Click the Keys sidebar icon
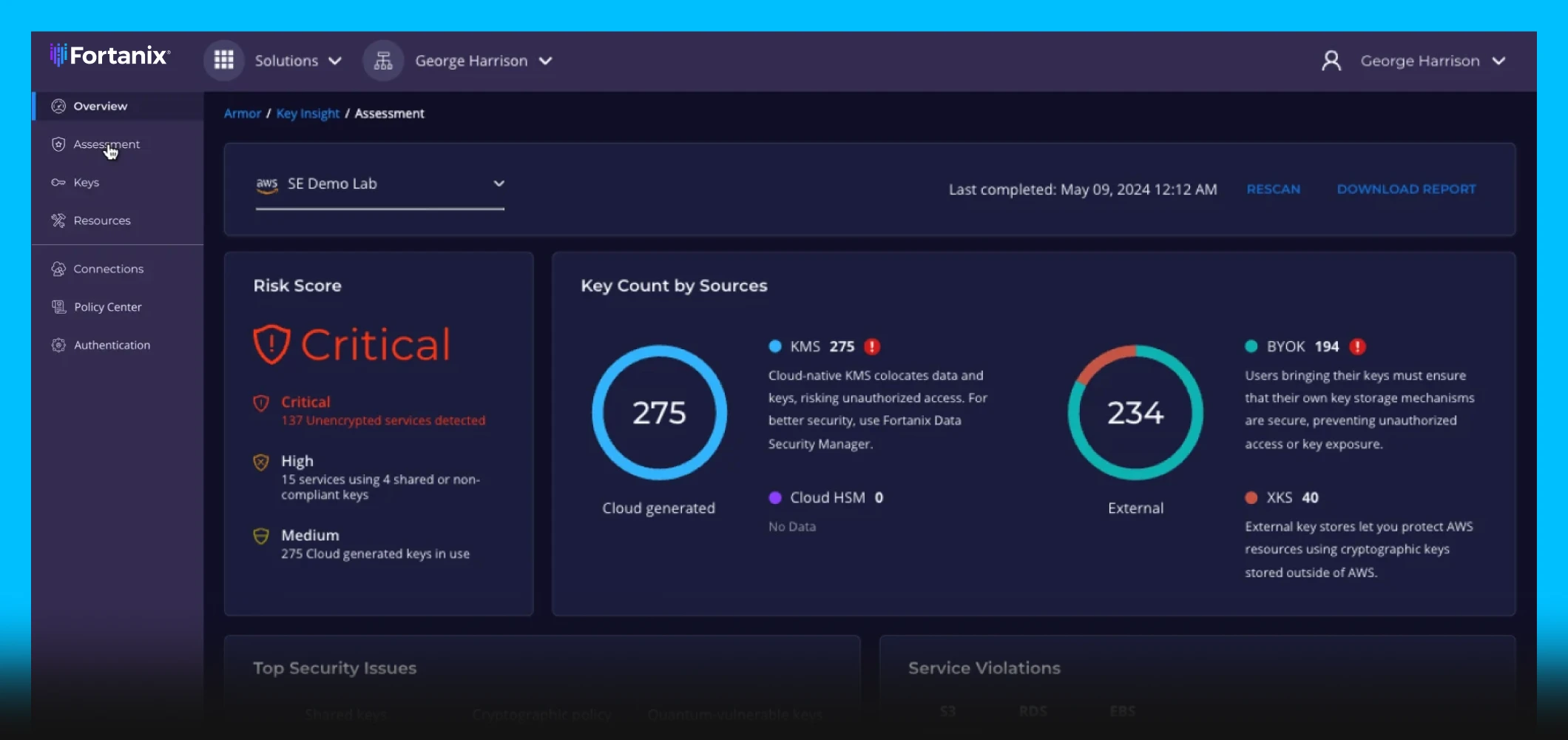This screenshot has width=1568, height=740. (x=58, y=182)
